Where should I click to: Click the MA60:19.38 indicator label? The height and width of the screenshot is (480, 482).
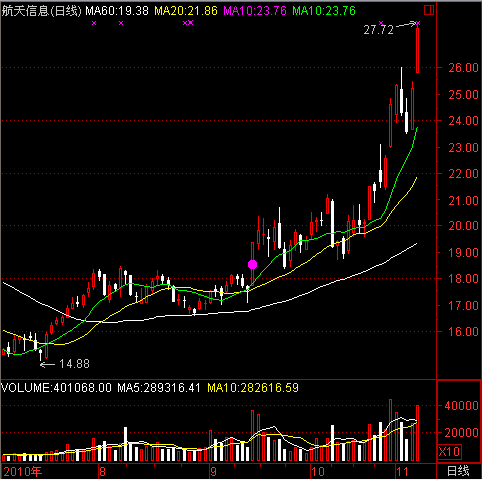(x=117, y=11)
